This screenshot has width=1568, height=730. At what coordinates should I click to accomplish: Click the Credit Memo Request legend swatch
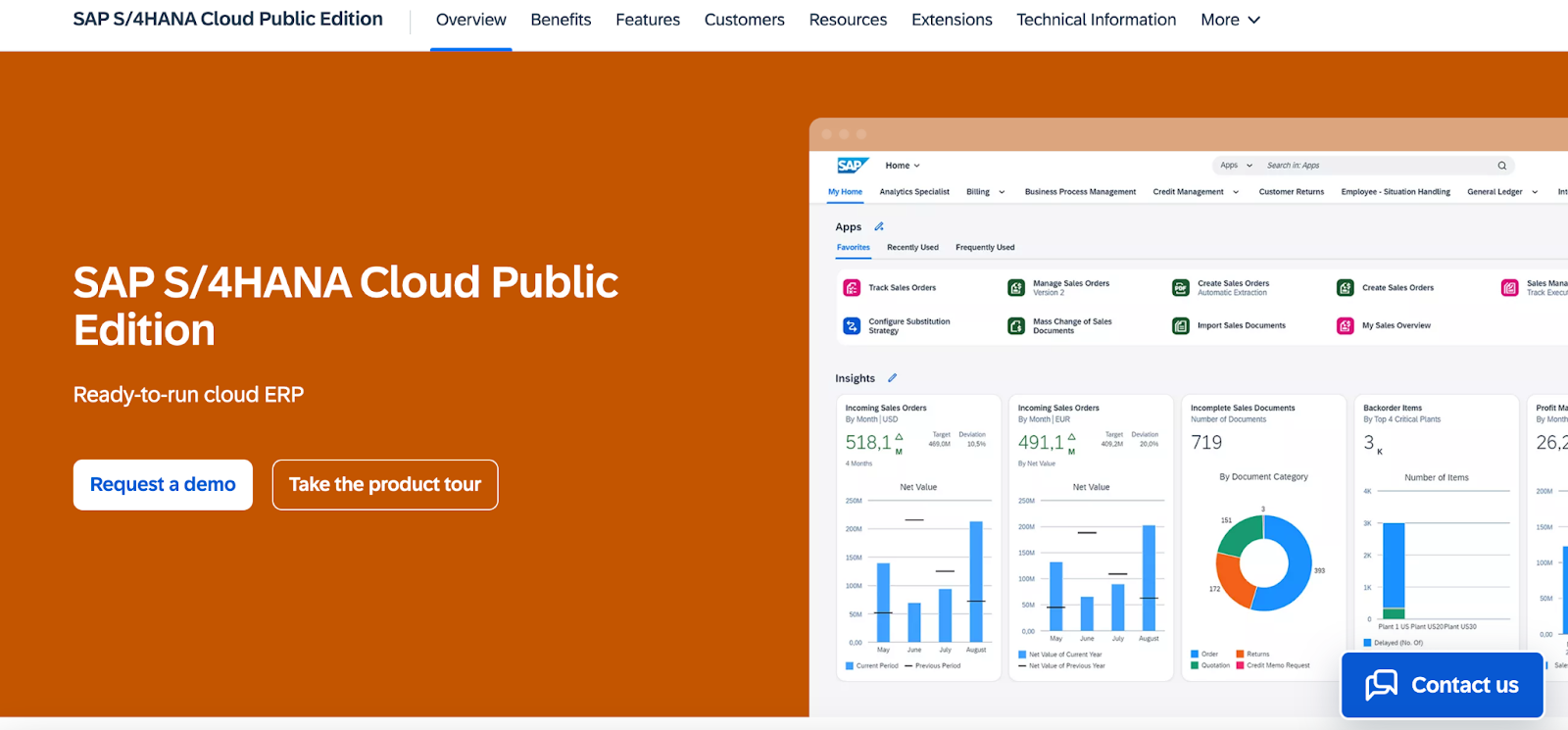click(1240, 665)
